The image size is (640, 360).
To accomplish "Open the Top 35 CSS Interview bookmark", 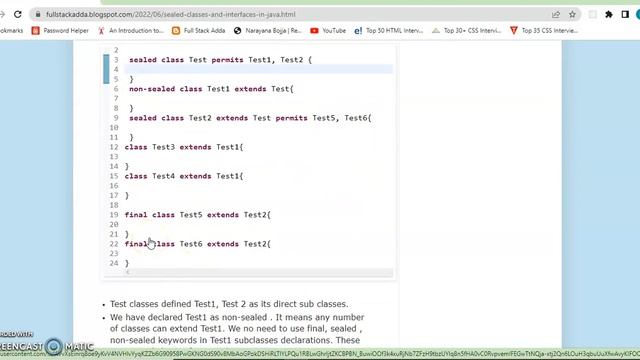I will pos(544,31).
